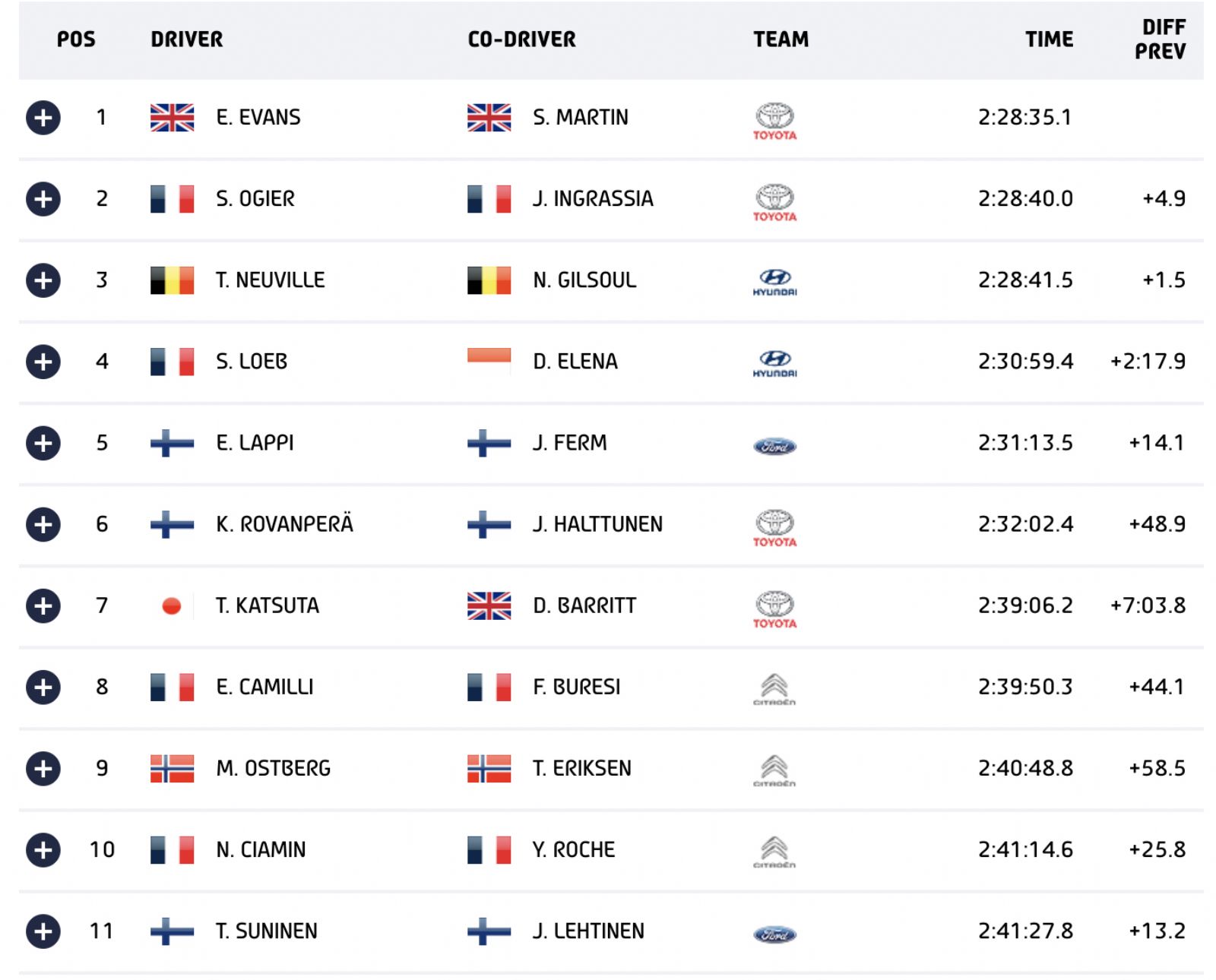1216x980 pixels.
Task: Expand details for E. Evans row
Action: (x=43, y=118)
